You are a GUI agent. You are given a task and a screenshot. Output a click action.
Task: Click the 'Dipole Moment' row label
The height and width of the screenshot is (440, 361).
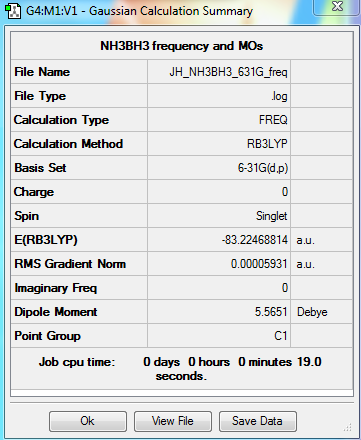(56, 312)
